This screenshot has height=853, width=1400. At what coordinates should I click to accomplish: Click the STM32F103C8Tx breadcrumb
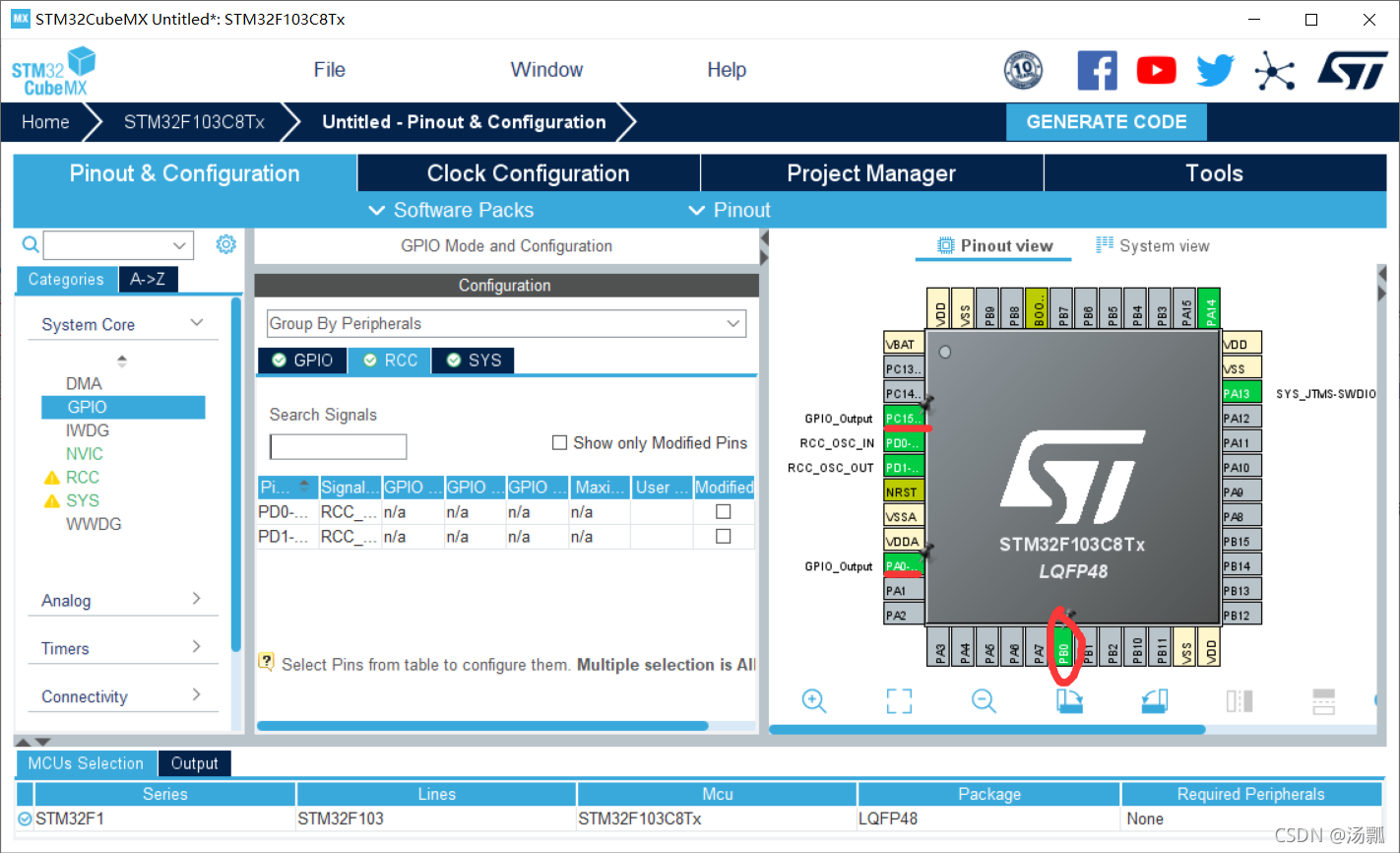point(194,122)
